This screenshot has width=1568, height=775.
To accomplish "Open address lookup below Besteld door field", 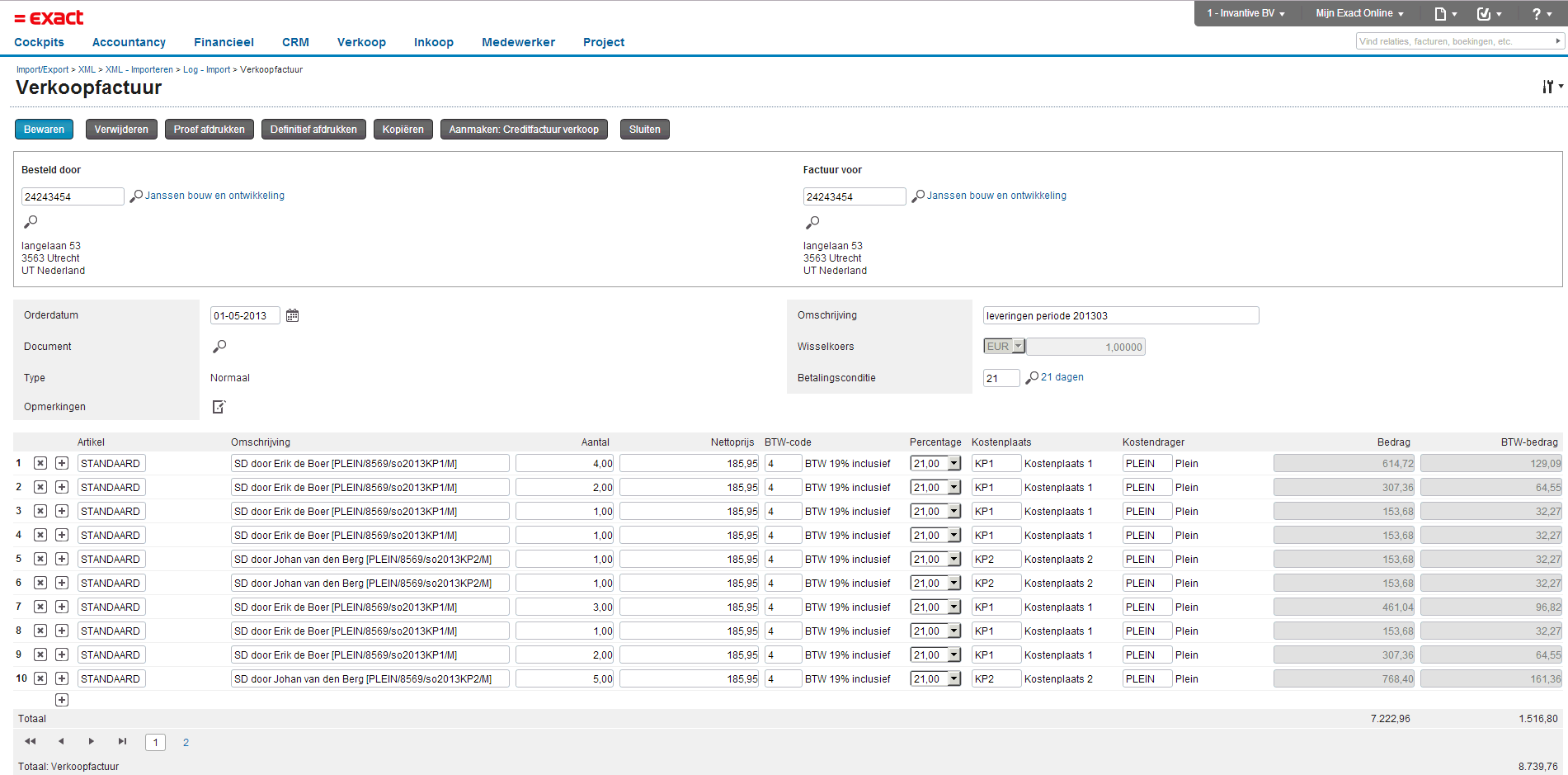I will tap(31, 222).
